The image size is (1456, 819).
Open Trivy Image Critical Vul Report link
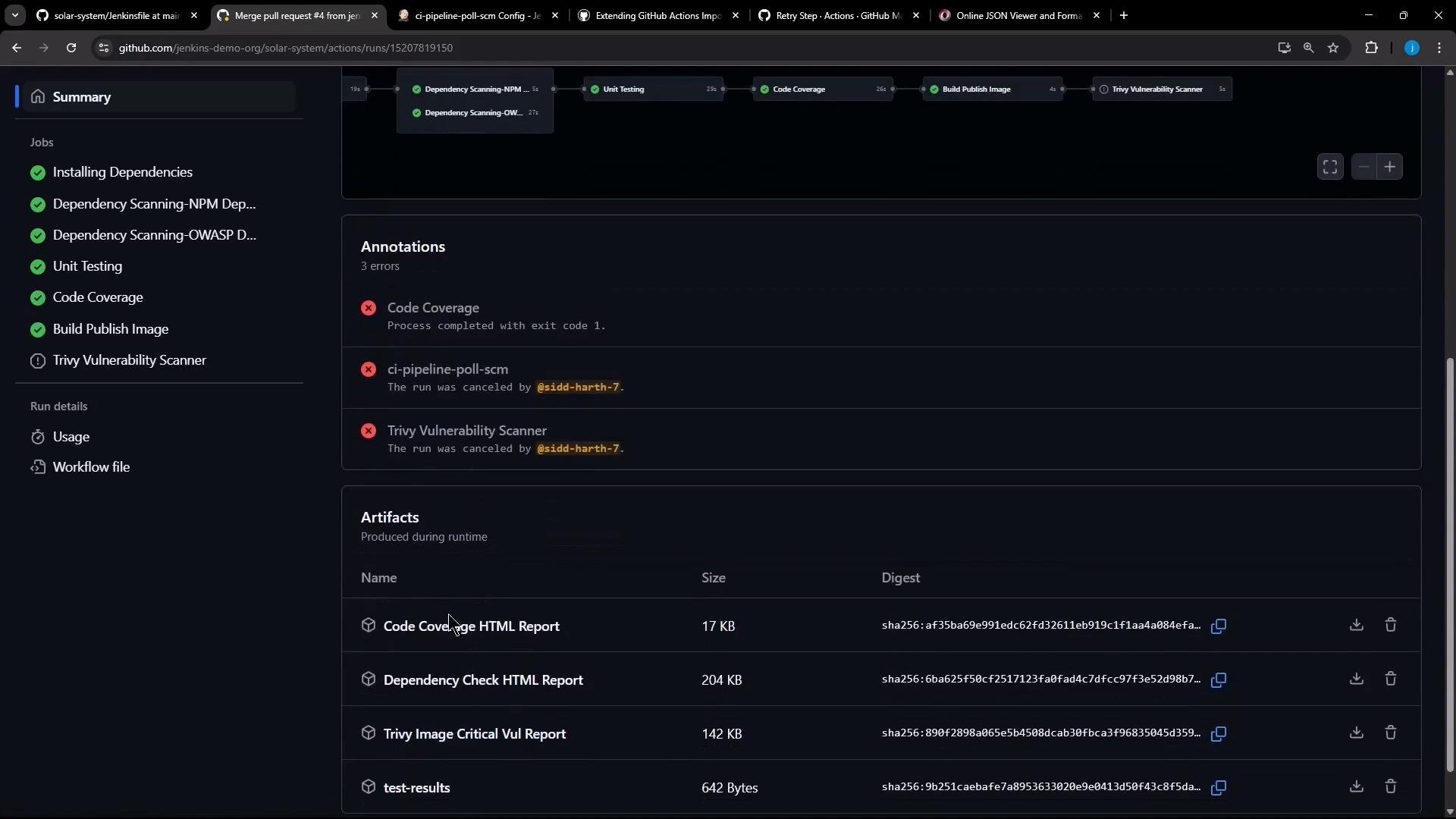pyautogui.click(x=475, y=734)
